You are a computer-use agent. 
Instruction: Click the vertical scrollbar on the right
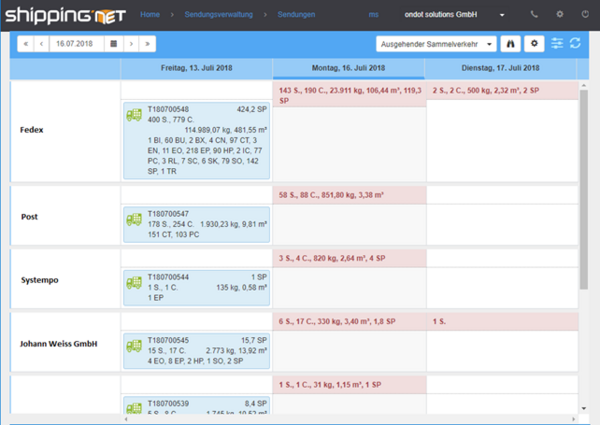583,180
